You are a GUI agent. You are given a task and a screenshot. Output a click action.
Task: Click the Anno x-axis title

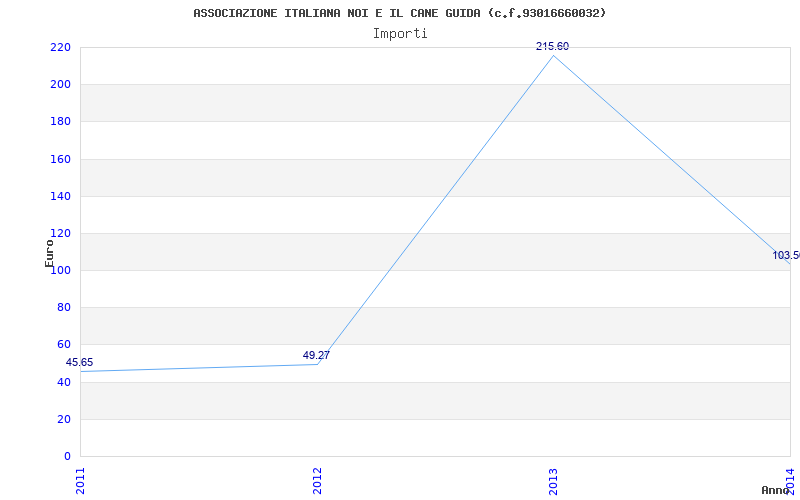click(775, 490)
